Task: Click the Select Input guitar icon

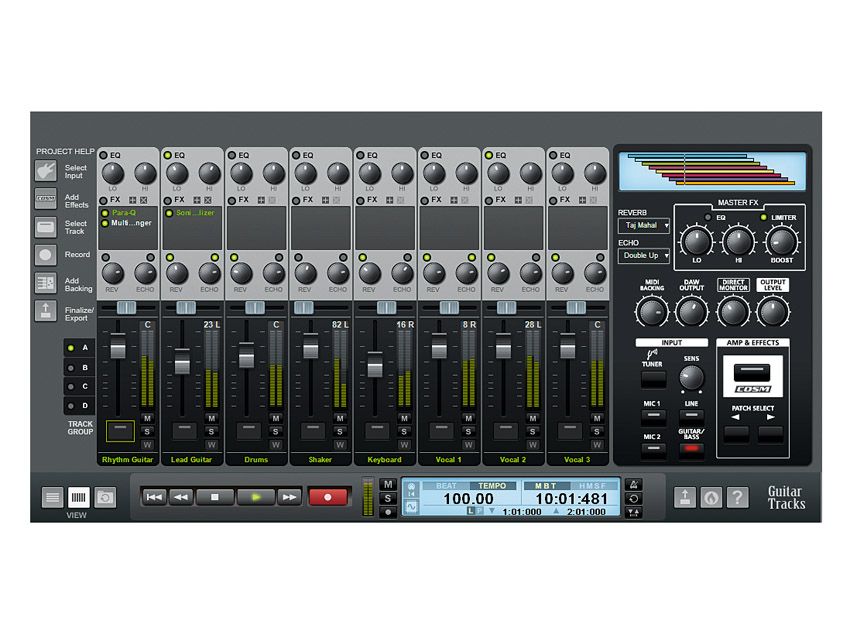Action: (46, 171)
